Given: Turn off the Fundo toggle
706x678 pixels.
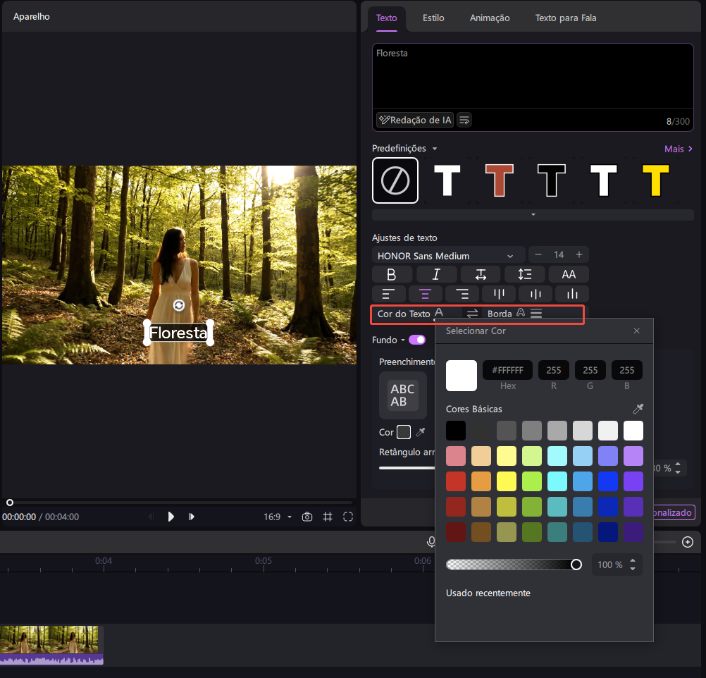Looking at the screenshot, I should pos(416,340).
